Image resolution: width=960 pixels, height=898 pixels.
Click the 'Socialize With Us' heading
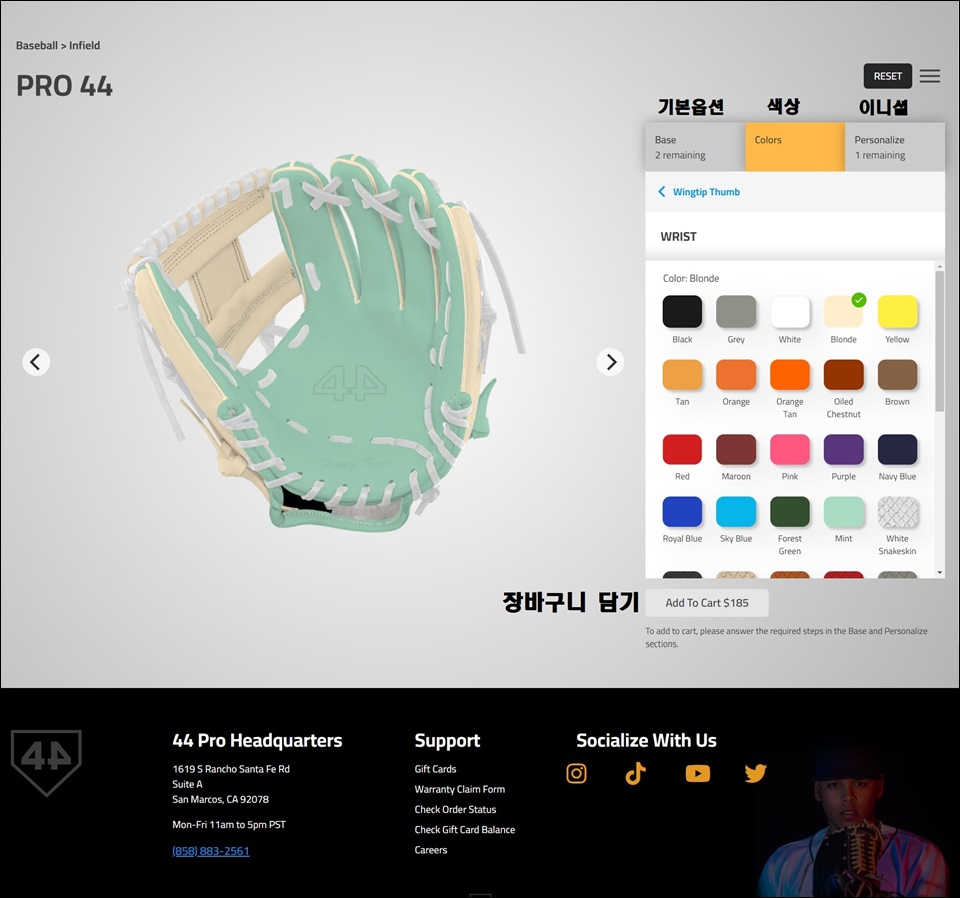(647, 741)
